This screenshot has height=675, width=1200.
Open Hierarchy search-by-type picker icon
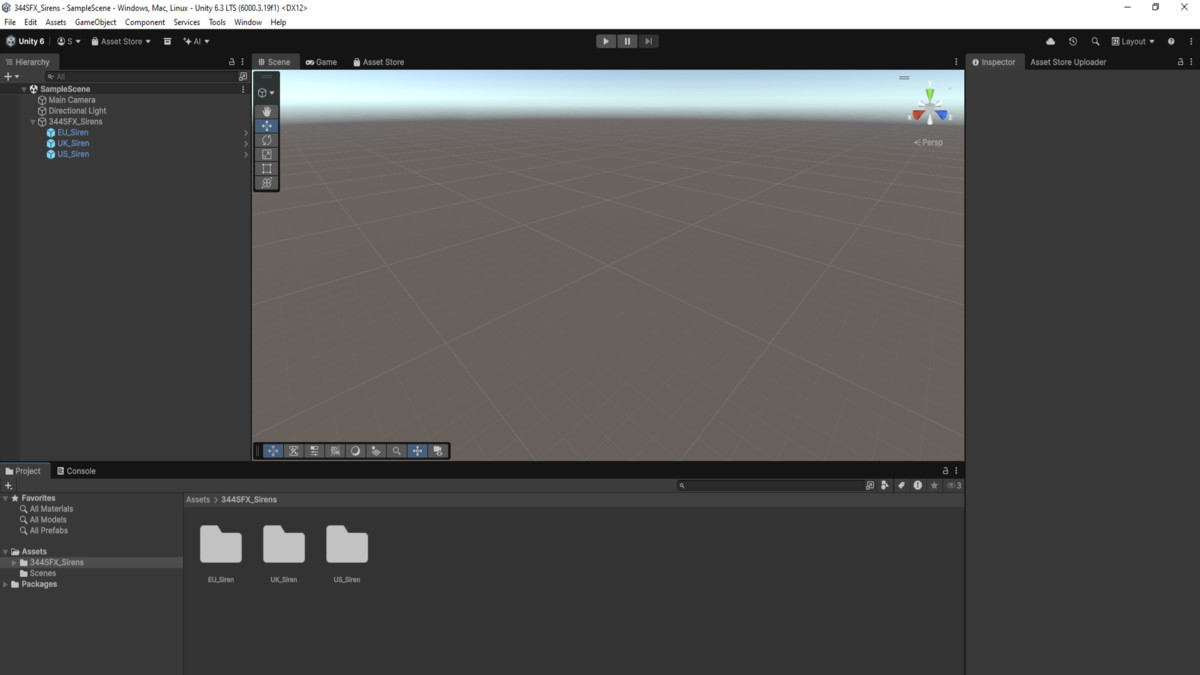(x=243, y=76)
